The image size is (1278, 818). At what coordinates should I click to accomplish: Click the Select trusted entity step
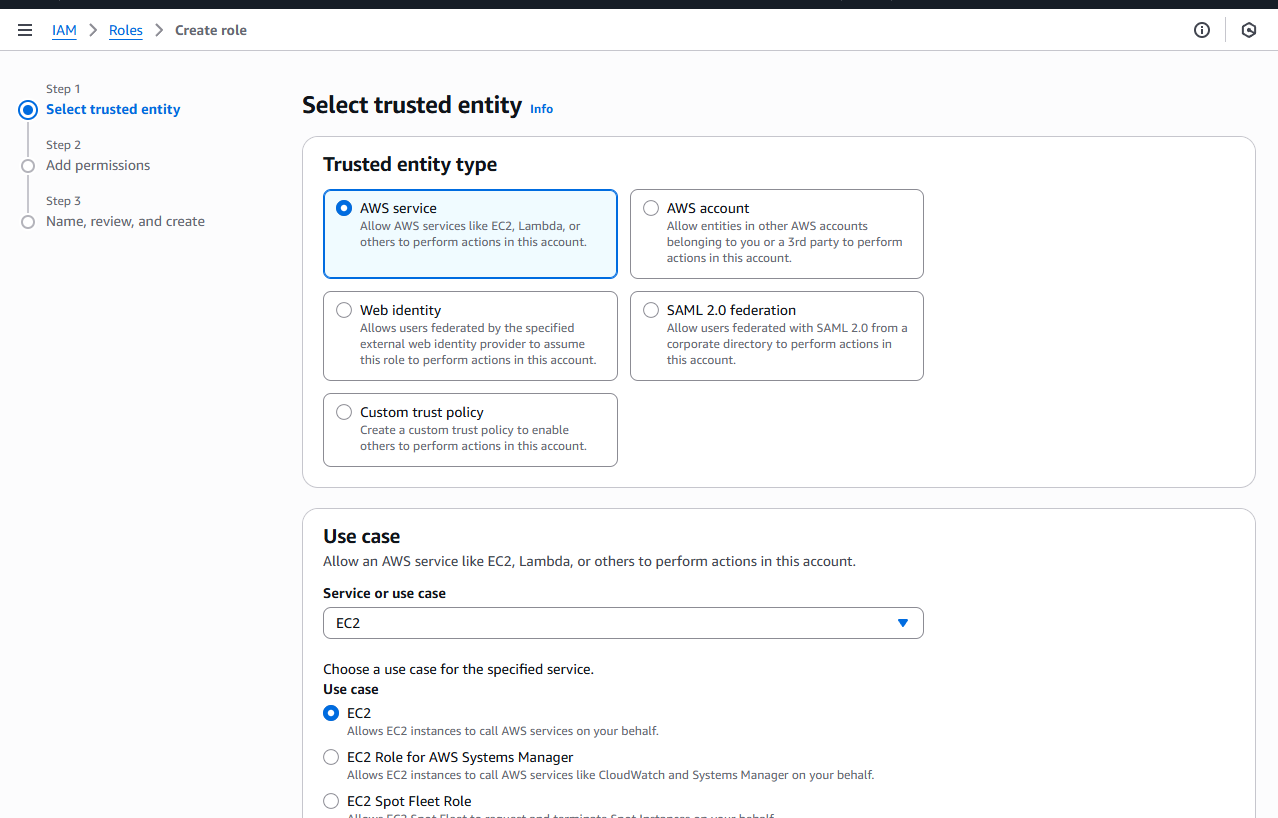click(x=113, y=109)
